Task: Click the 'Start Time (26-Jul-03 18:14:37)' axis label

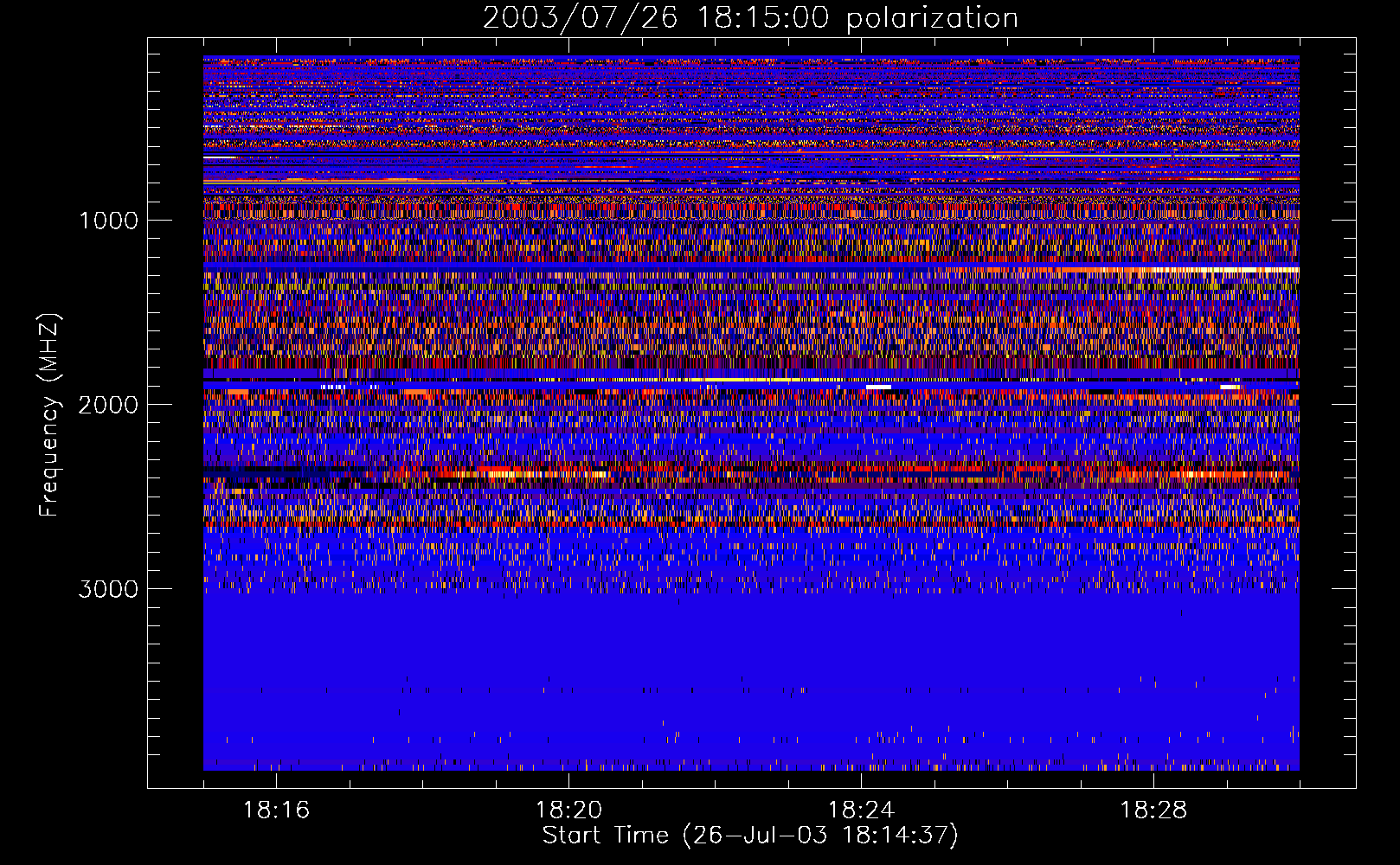Action: 750,836
